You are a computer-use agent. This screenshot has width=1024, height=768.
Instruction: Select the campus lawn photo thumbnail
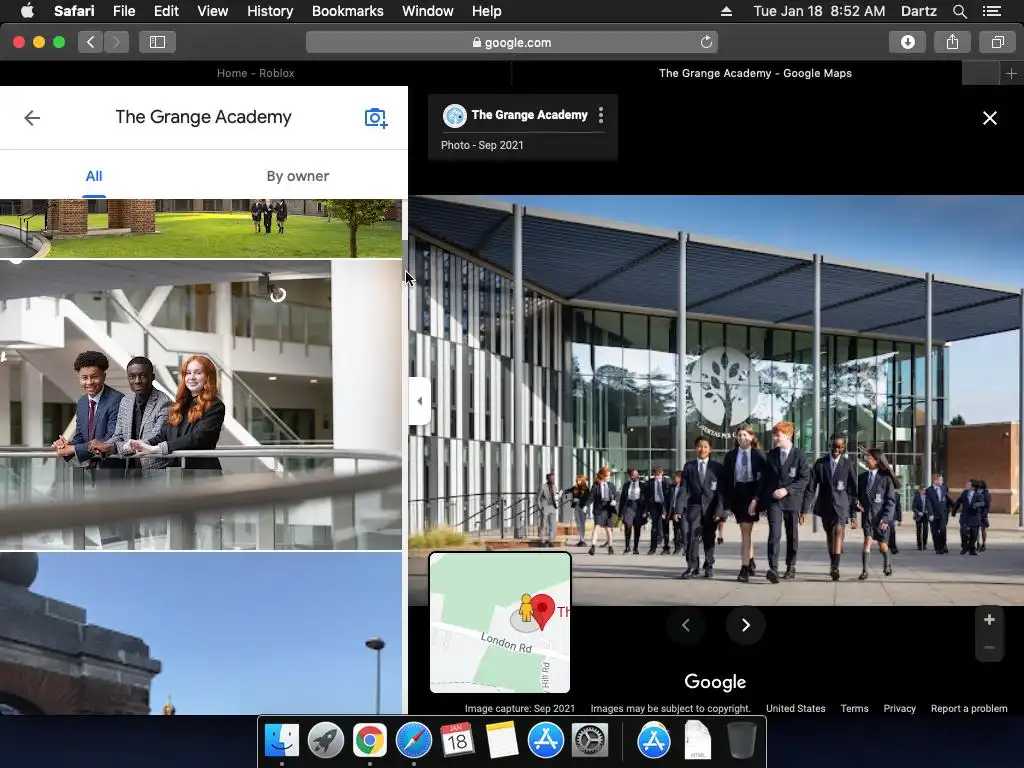click(x=200, y=229)
